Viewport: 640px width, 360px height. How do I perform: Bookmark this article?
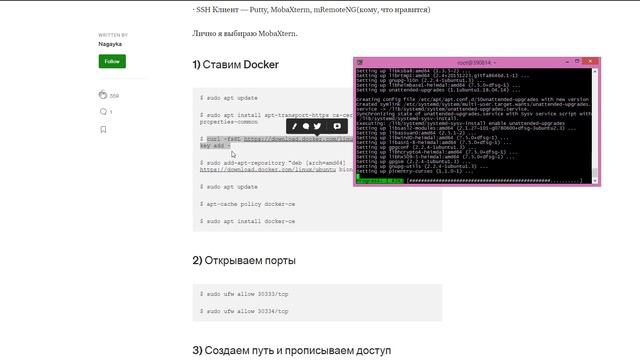[103, 129]
